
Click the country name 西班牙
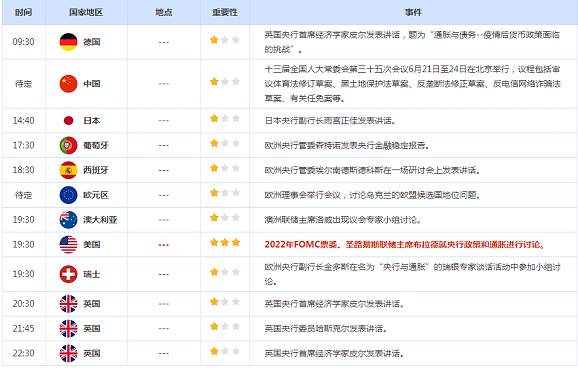coord(96,170)
